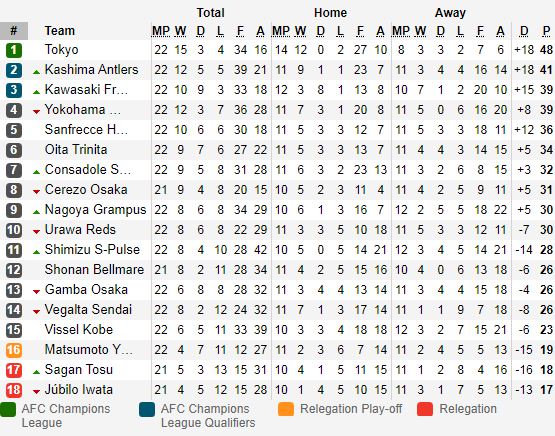Image resolution: width=555 pixels, height=436 pixels.
Task: Click the red rank 18 badge
Action: (x=14, y=390)
